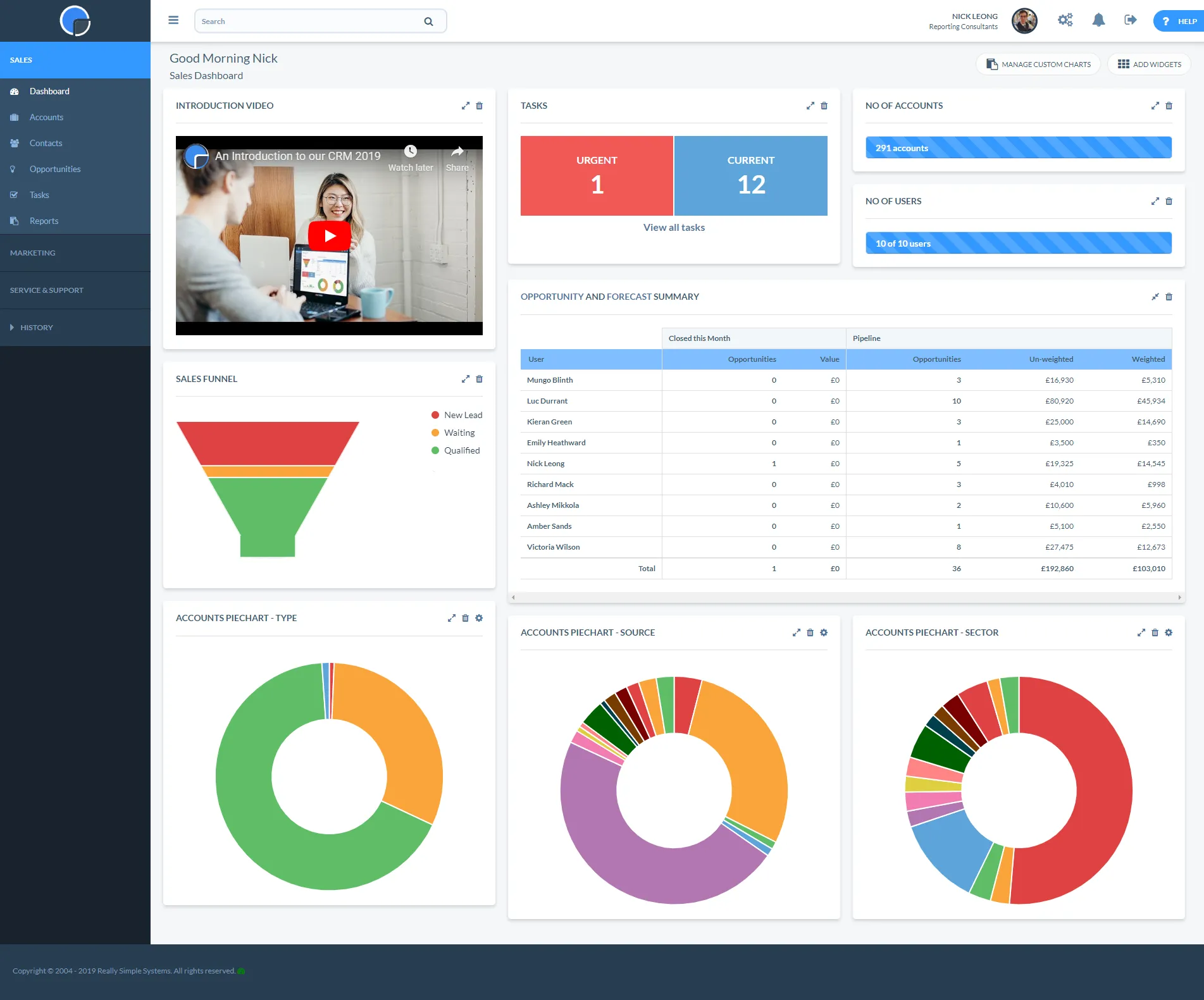Open Dashboard in the sidebar
The image size is (1204, 1000).
point(75,91)
